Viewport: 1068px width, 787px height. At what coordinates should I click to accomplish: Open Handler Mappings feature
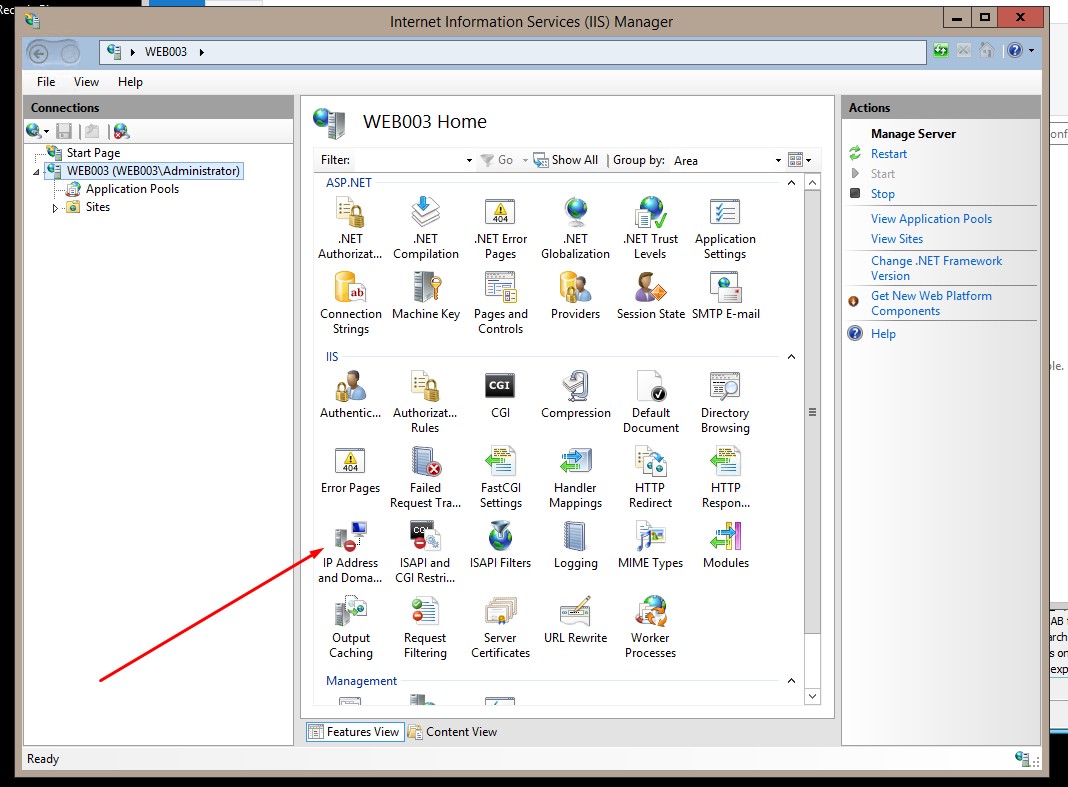576,477
